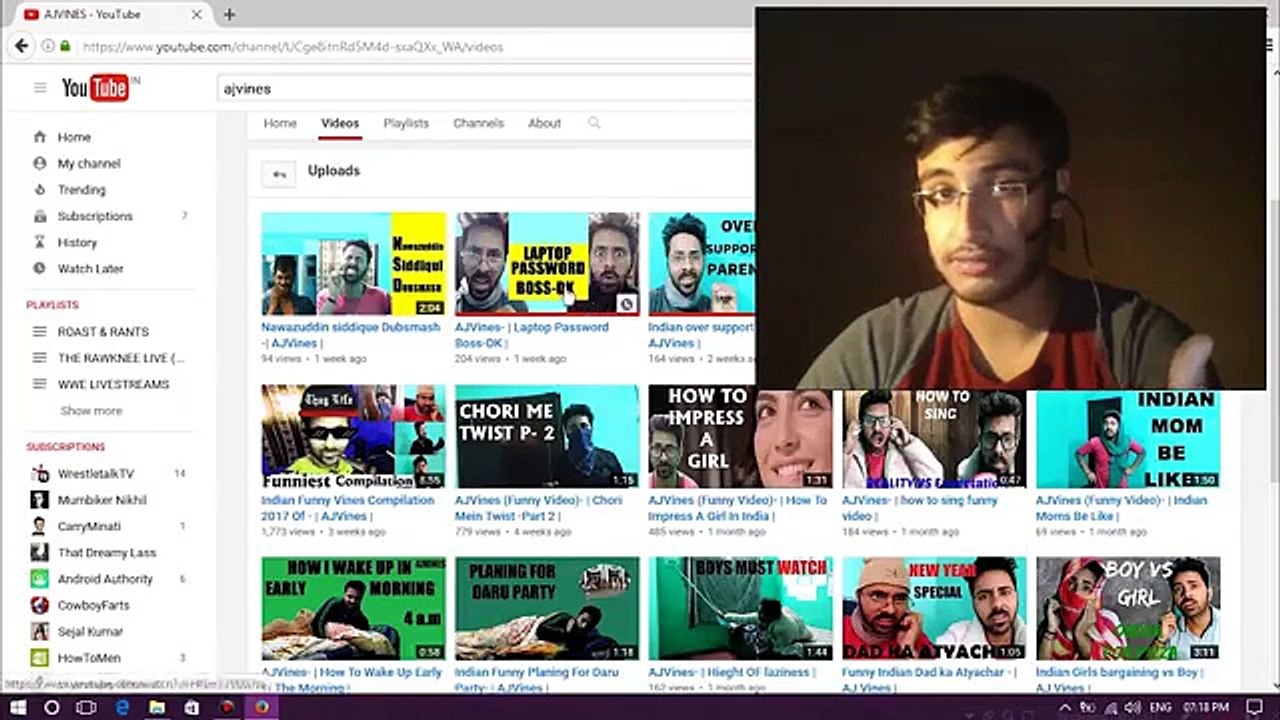Show hidden system tray icons
Viewport: 1280px width, 720px height.
[1067, 707]
